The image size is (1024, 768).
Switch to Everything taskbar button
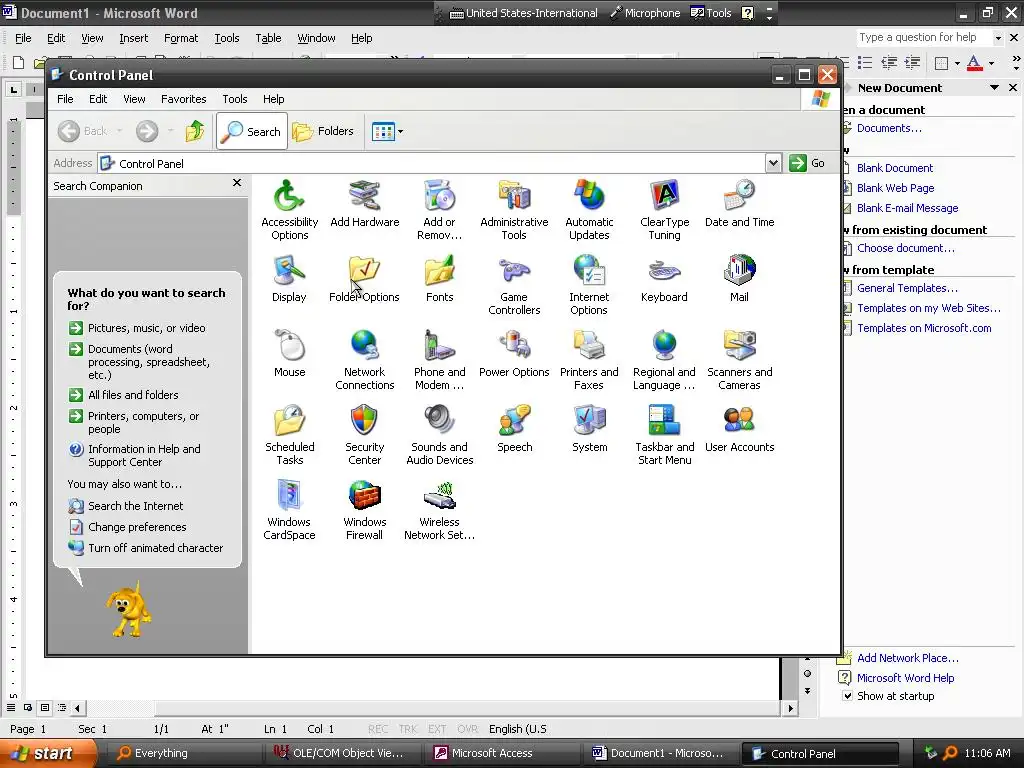coord(184,753)
